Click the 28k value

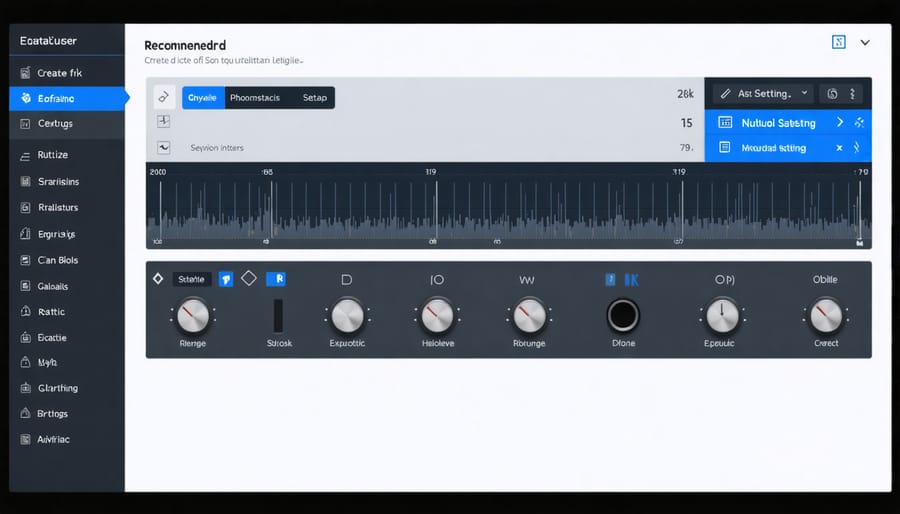685,94
